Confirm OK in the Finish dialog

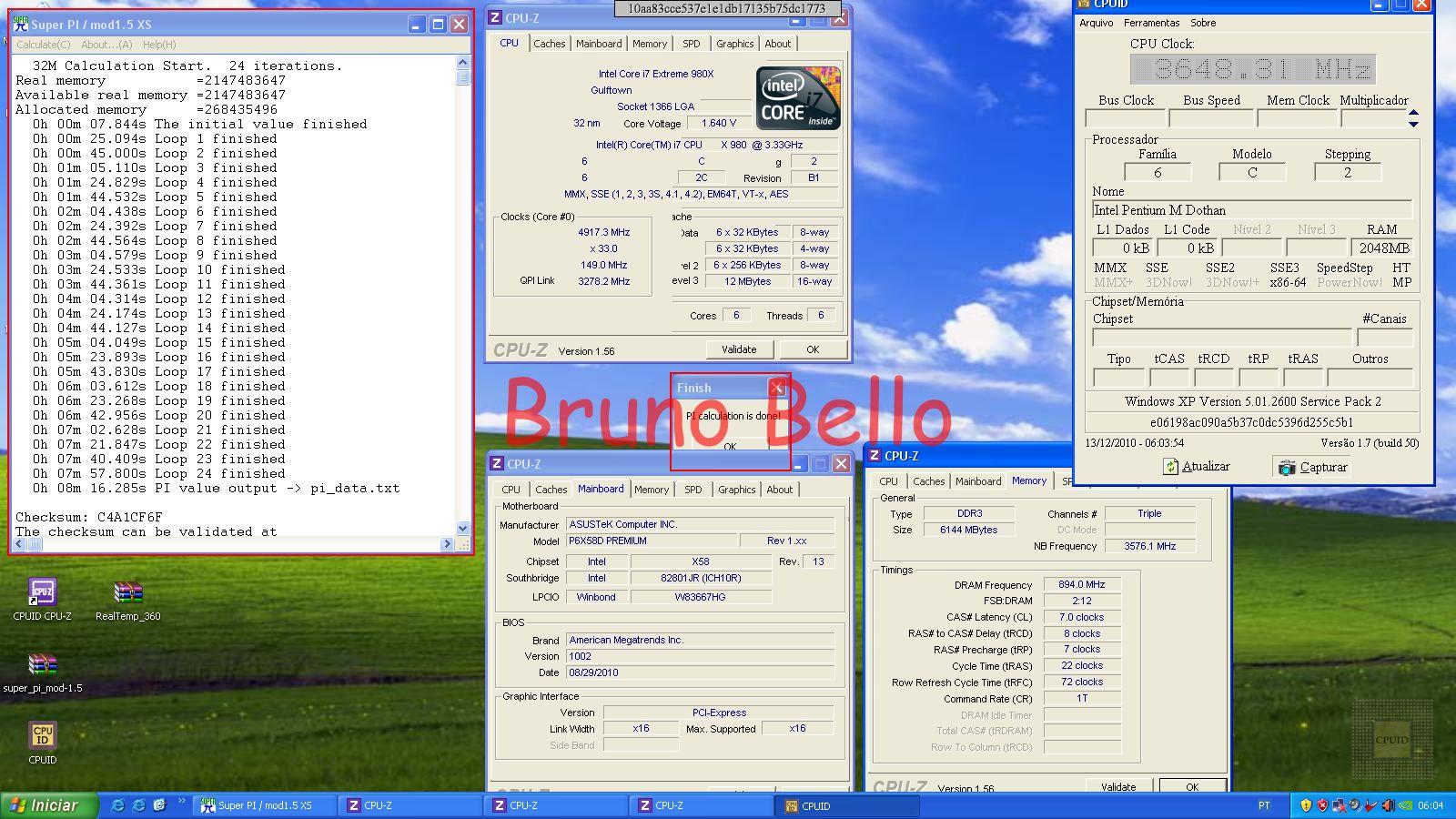(x=730, y=446)
